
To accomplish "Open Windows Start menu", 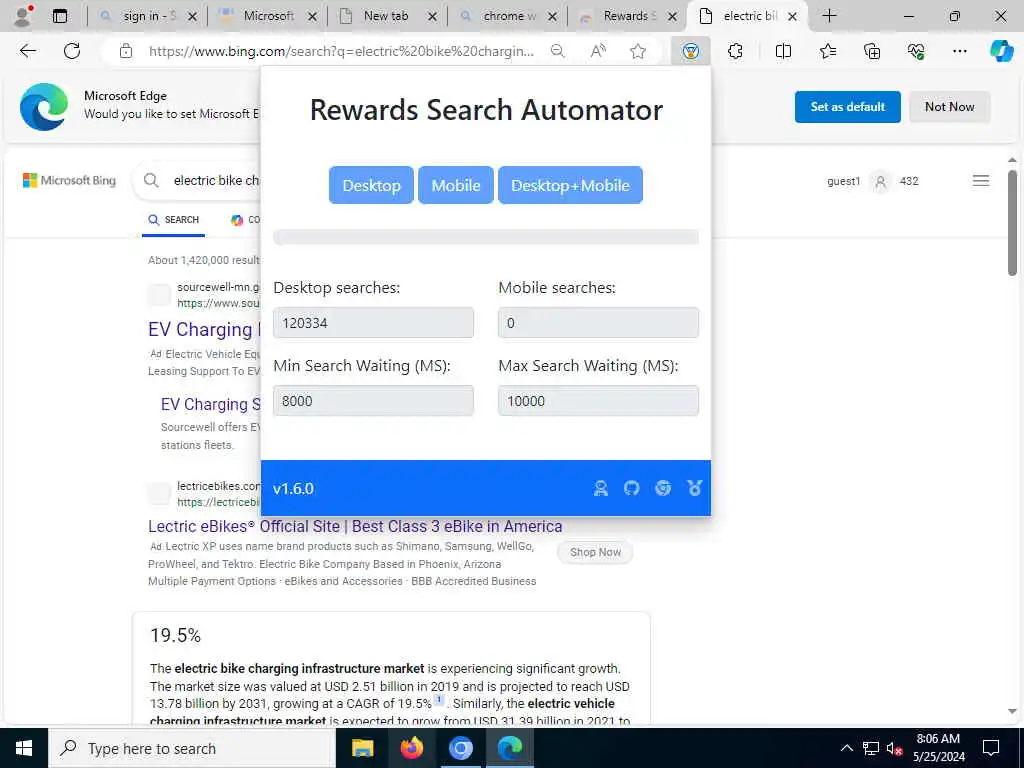I will (x=24, y=748).
